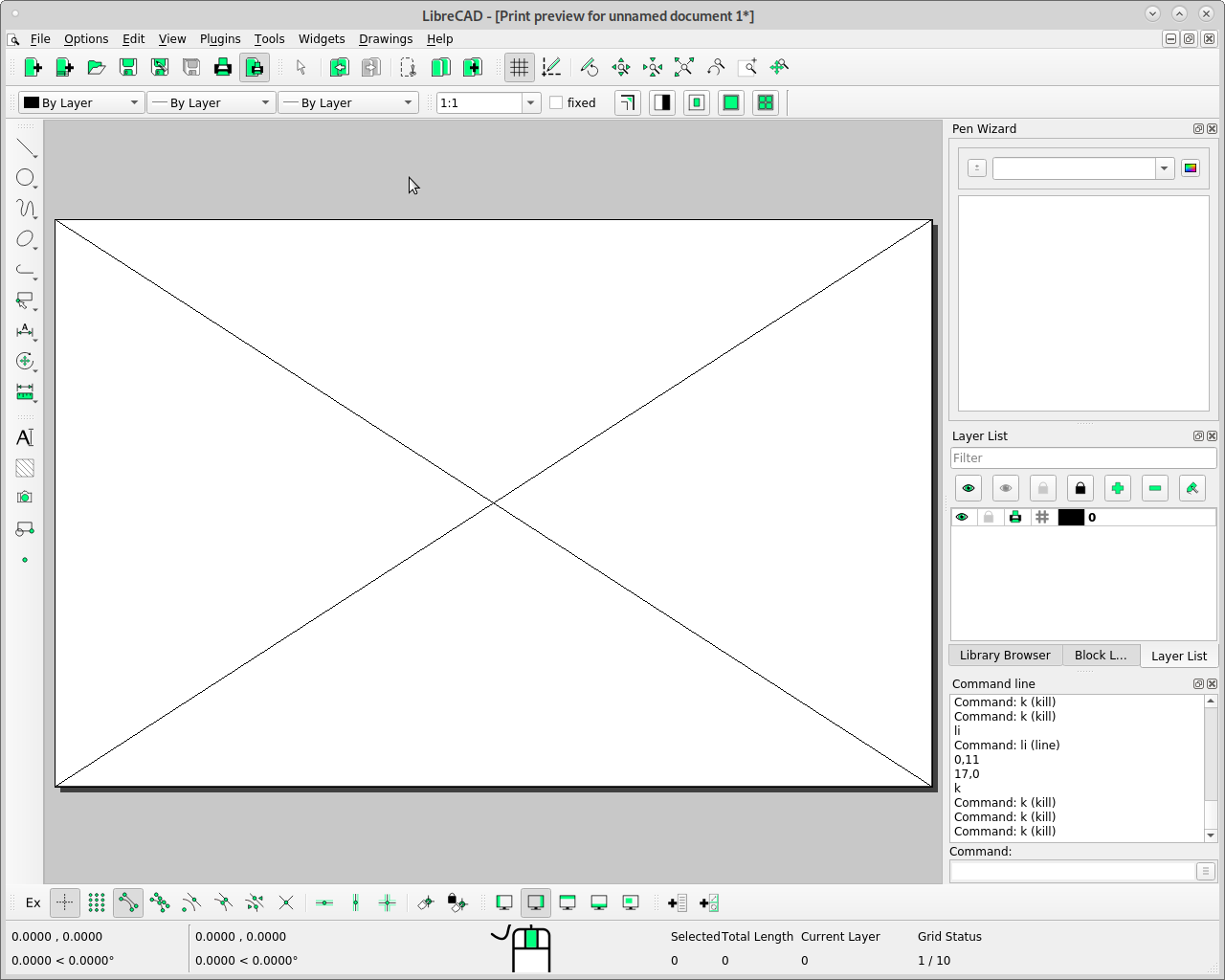Pick the Spline tool in the sidebar
This screenshot has height=980, width=1225.
[x=26, y=209]
